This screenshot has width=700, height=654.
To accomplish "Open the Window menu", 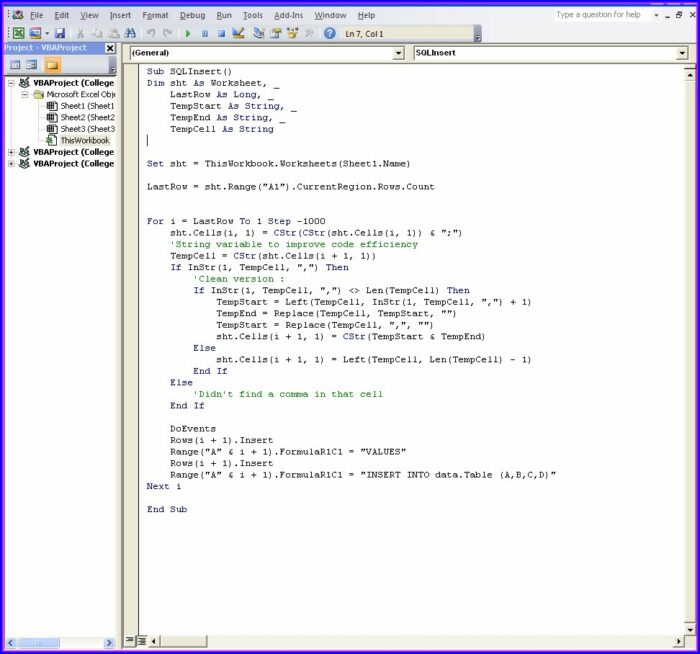I will [330, 15].
